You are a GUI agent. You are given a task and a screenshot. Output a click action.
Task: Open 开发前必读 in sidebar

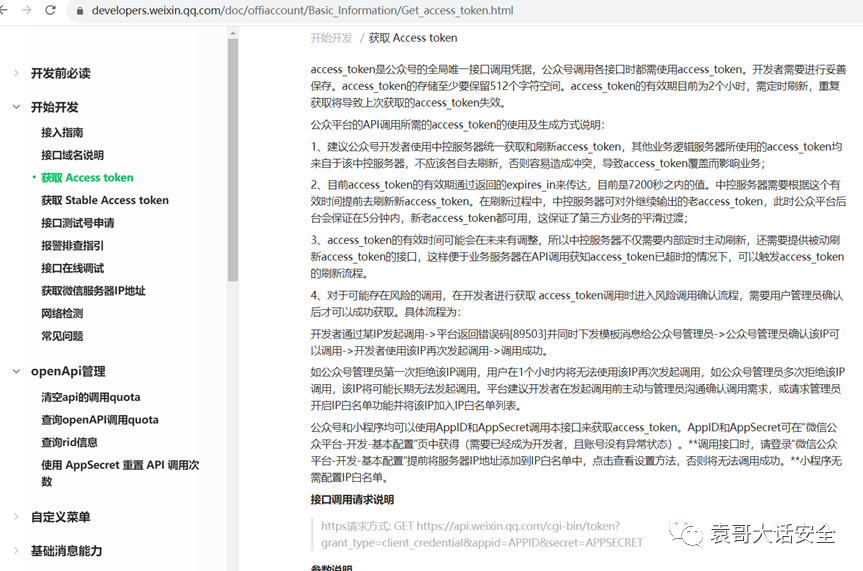[x=61, y=73]
